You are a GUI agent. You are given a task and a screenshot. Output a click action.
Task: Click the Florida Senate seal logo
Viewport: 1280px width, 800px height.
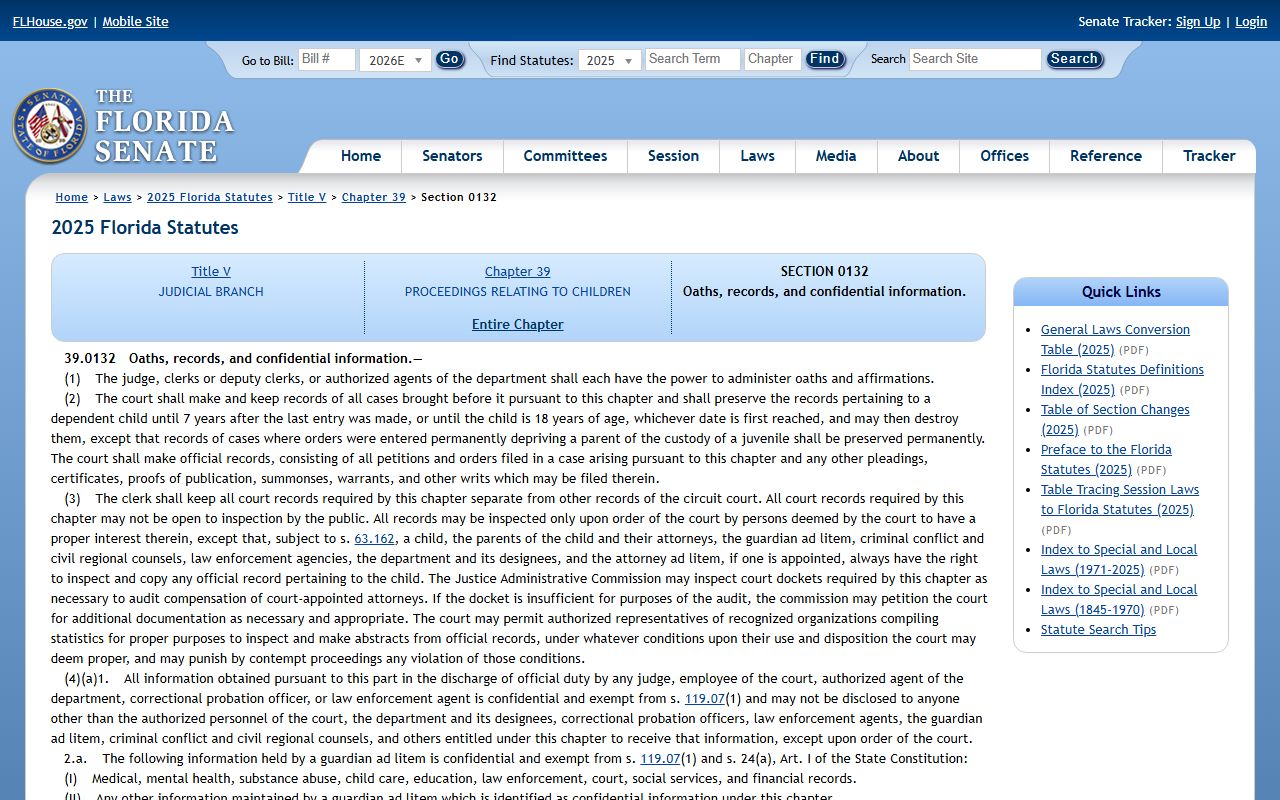[49, 126]
